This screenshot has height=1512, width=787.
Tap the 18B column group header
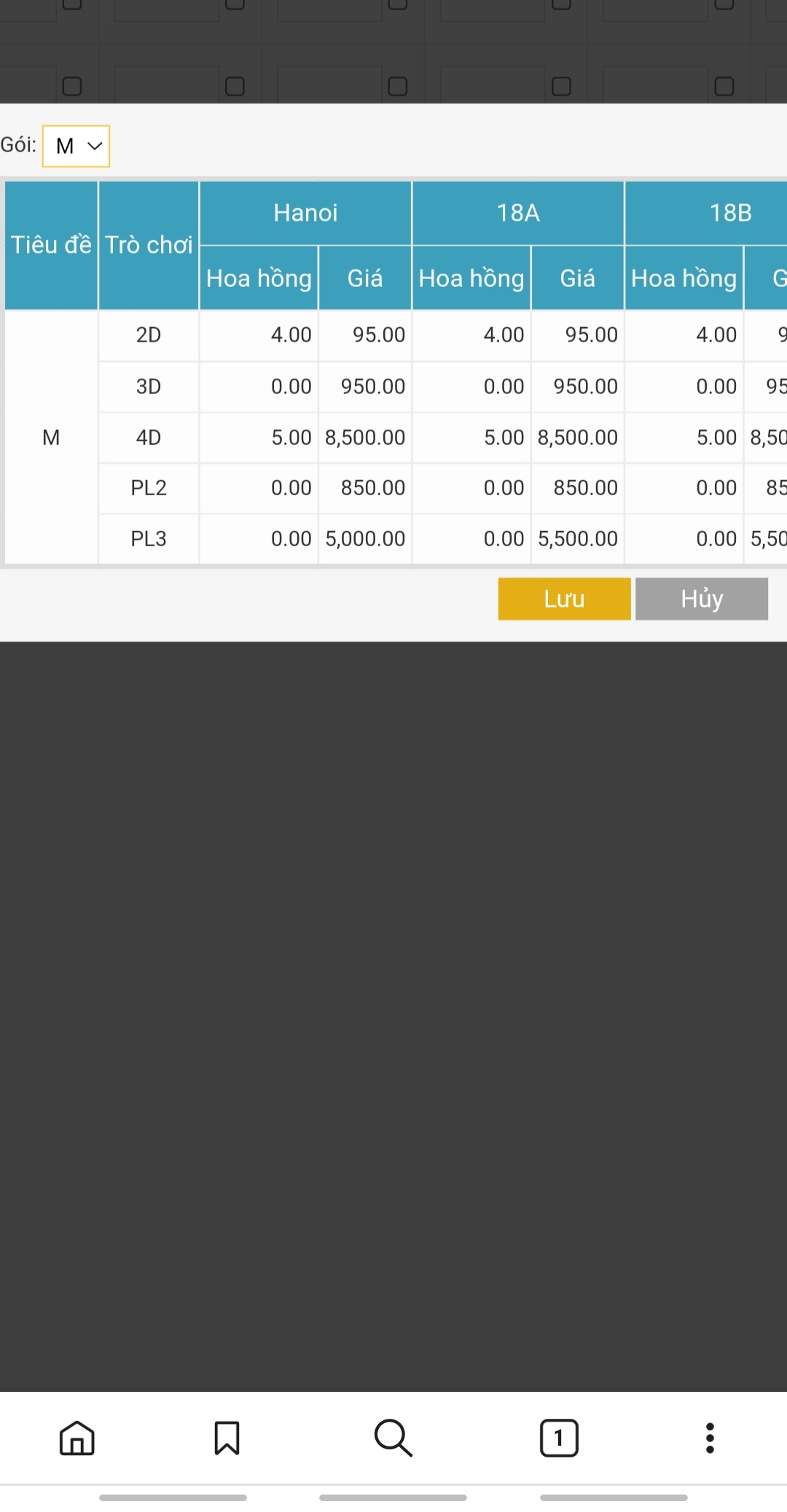pos(730,213)
